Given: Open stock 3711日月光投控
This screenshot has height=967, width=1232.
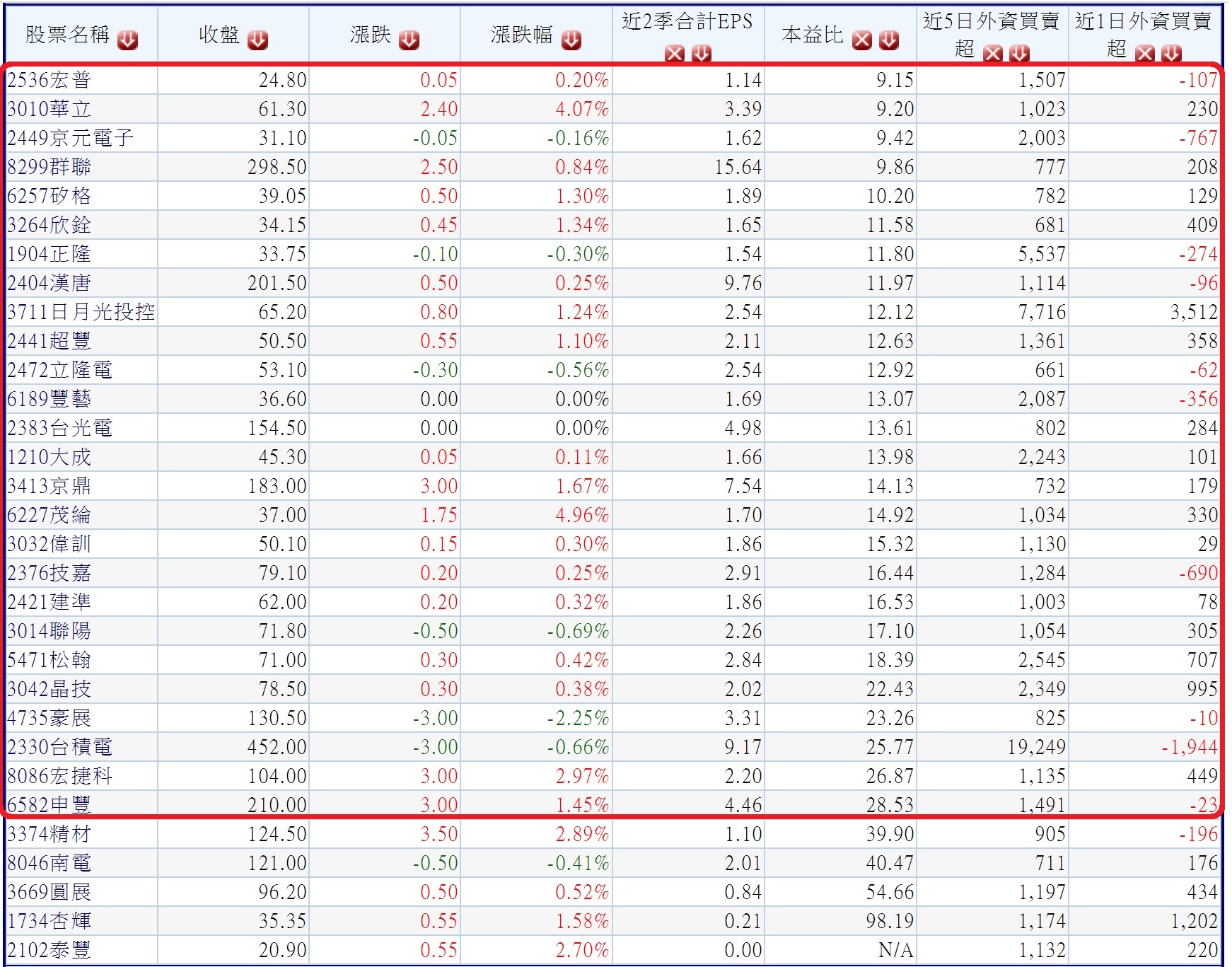Looking at the screenshot, I should (x=81, y=312).
